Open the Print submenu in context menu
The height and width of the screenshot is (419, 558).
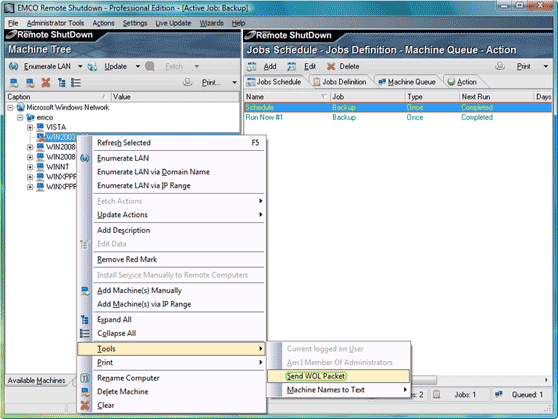click(x=171, y=362)
